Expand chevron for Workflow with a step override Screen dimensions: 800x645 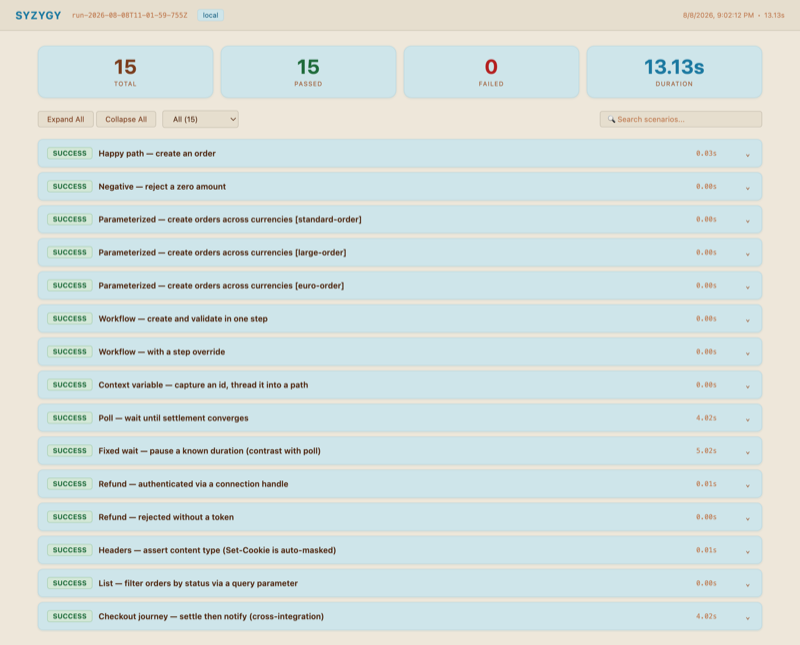click(747, 353)
